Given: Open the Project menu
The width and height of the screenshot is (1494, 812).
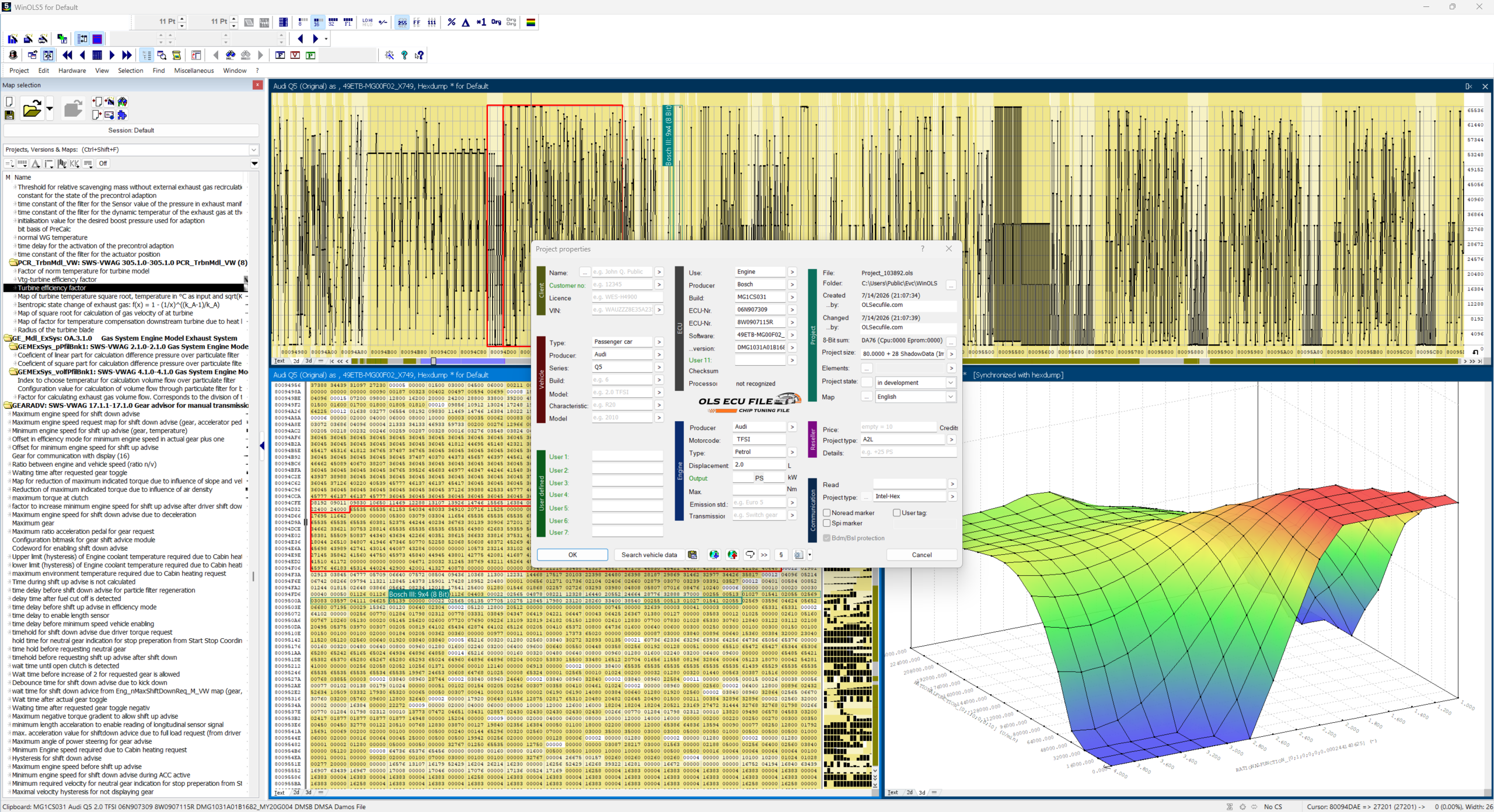Looking at the screenshot, I should [x=19, y=71].
